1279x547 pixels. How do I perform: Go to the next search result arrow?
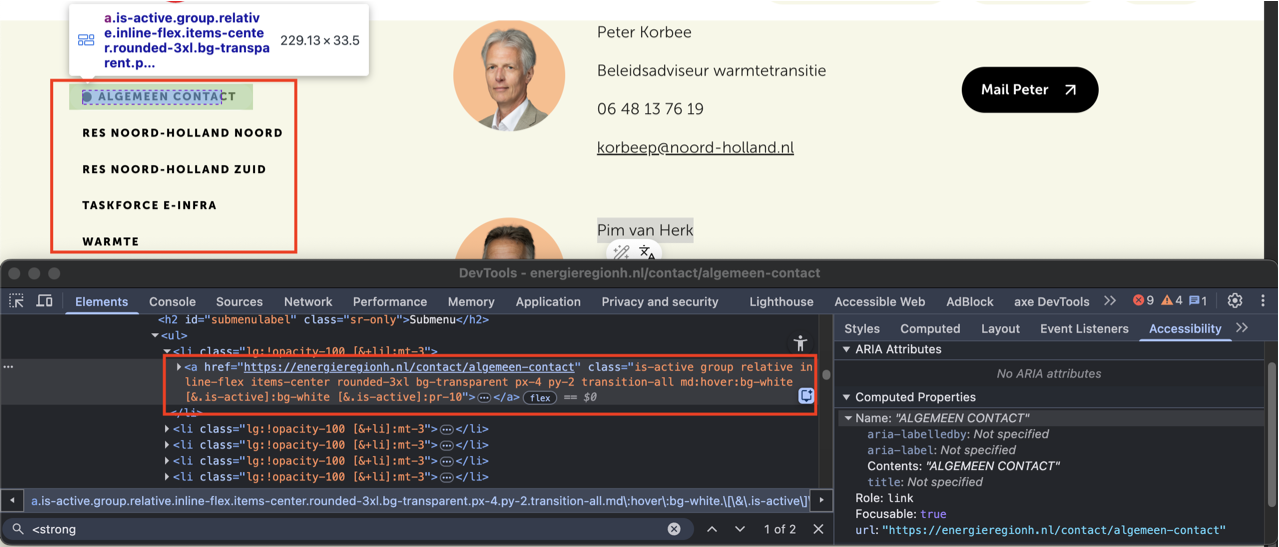pos(740,529)
